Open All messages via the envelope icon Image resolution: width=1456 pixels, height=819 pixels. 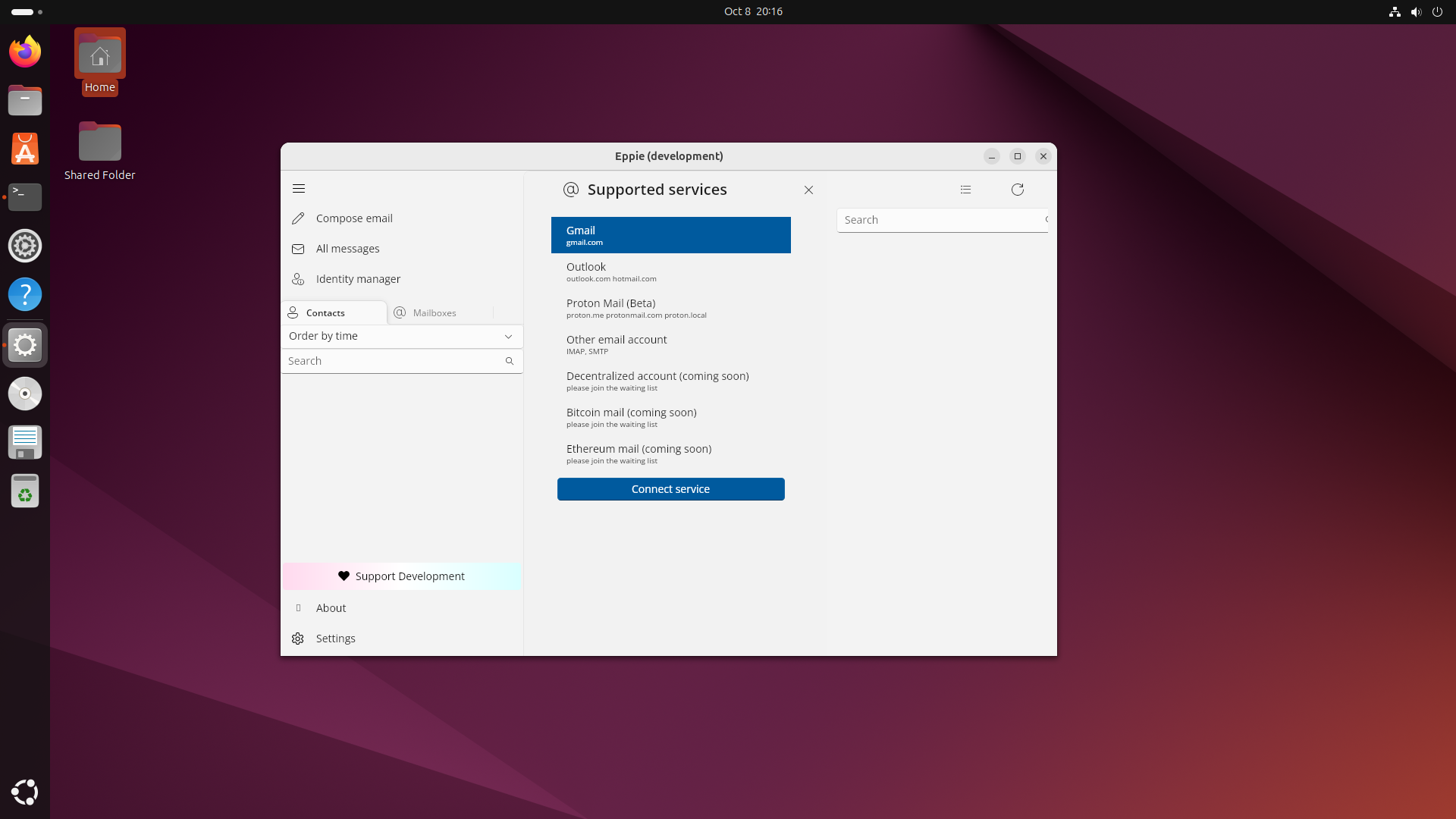[298, 249]
